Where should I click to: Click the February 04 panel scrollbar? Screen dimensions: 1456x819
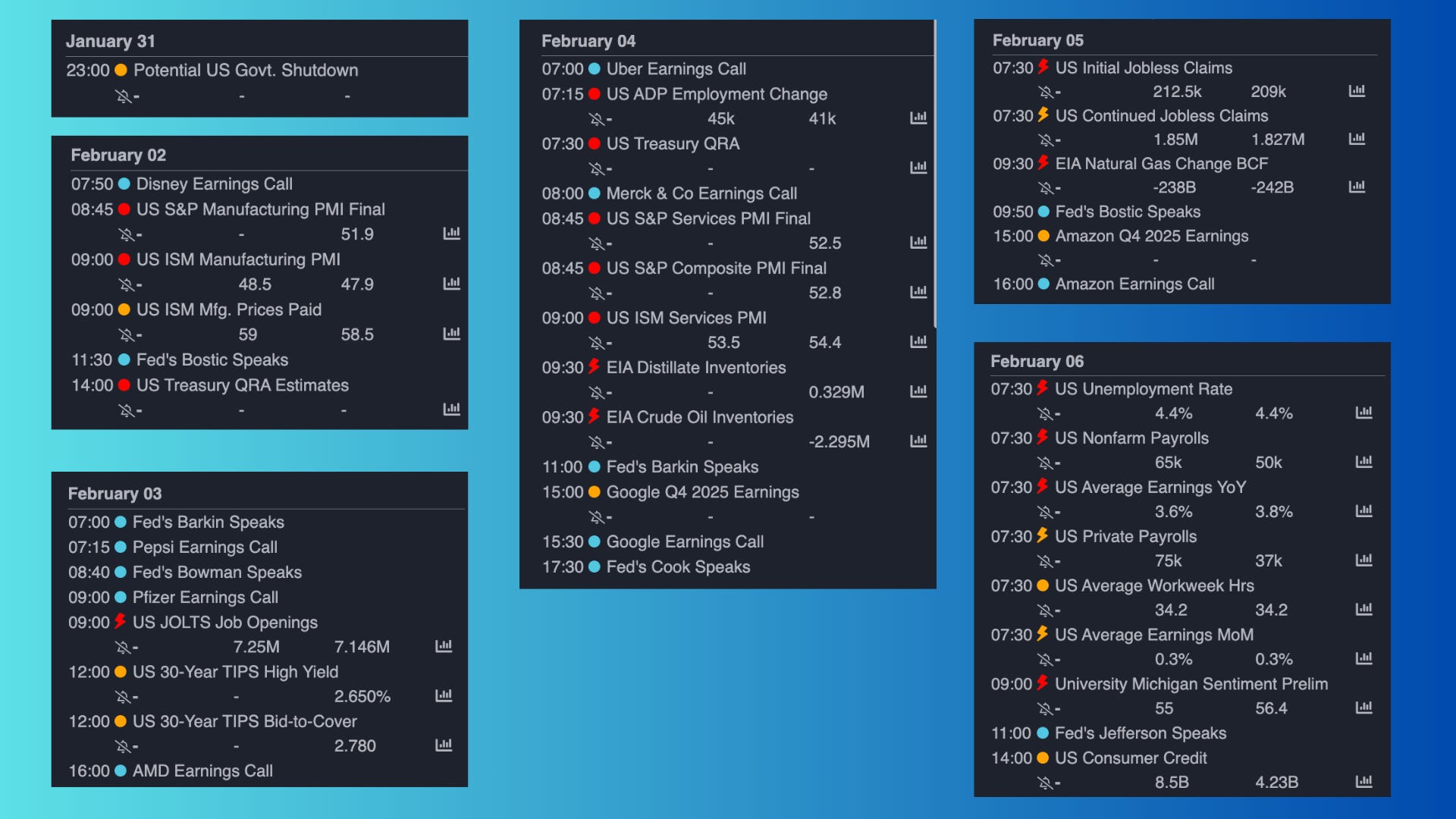pyautogui.click(x=934, y=174)
